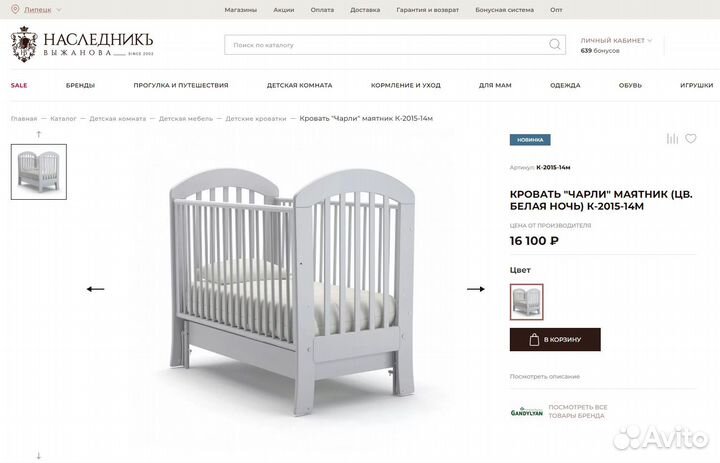Open the Наследникъ logo home link
The width and height of the screenshot is (720, 463).
(x=82, y=45)
